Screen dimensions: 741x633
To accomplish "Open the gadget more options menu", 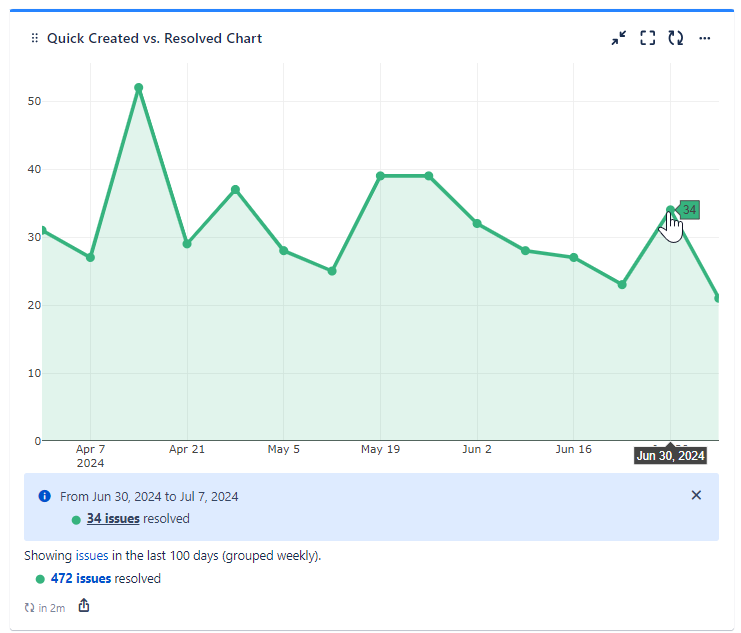I will click(x=705, y=38).
